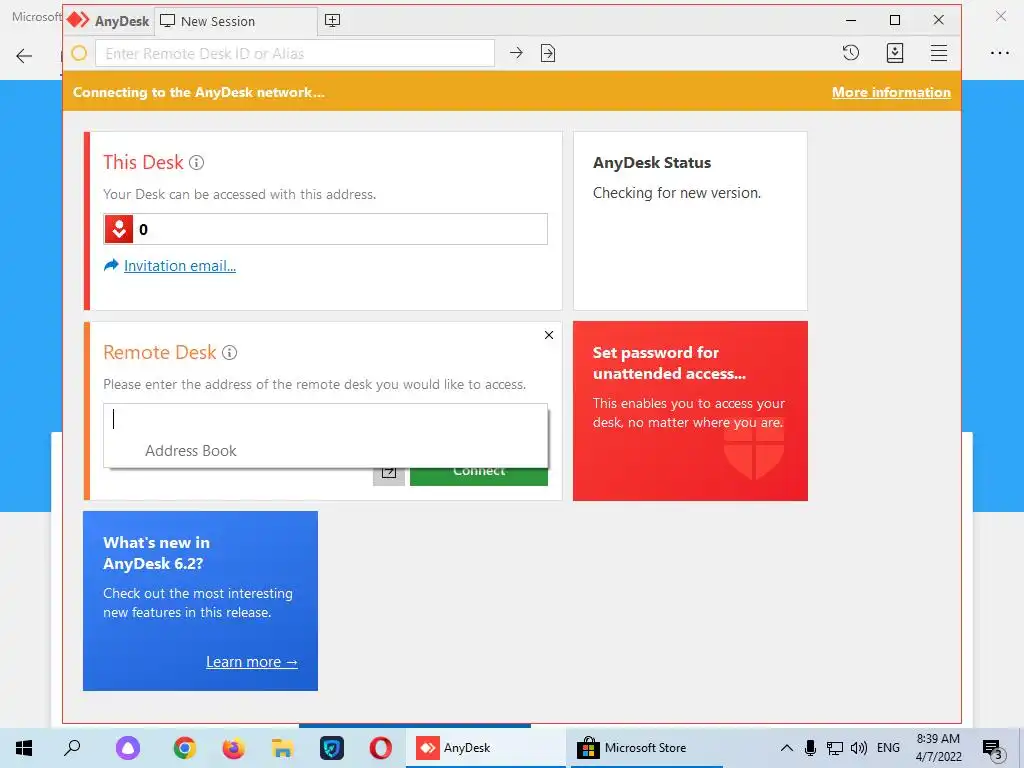
Task: Click the browse files button beside Connect
Action: [389, 476]
